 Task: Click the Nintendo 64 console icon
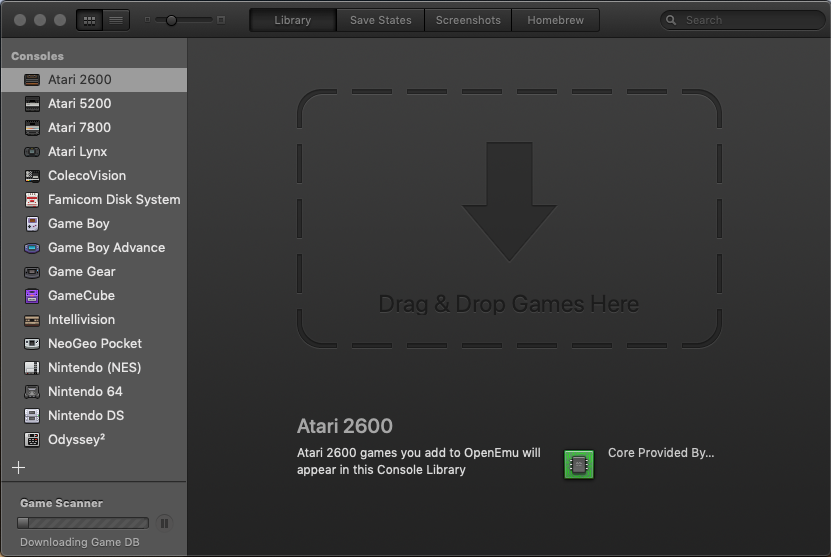32,392
